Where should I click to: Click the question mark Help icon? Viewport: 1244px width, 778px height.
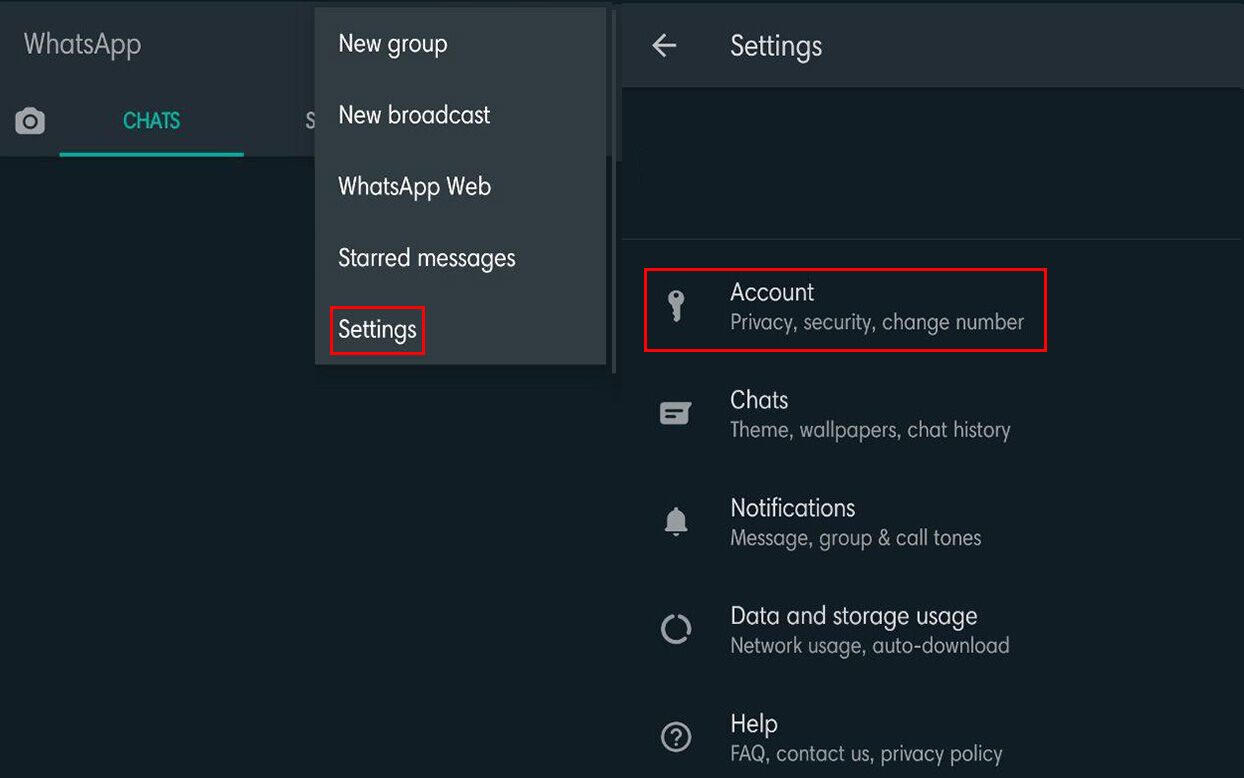[676, 738]
